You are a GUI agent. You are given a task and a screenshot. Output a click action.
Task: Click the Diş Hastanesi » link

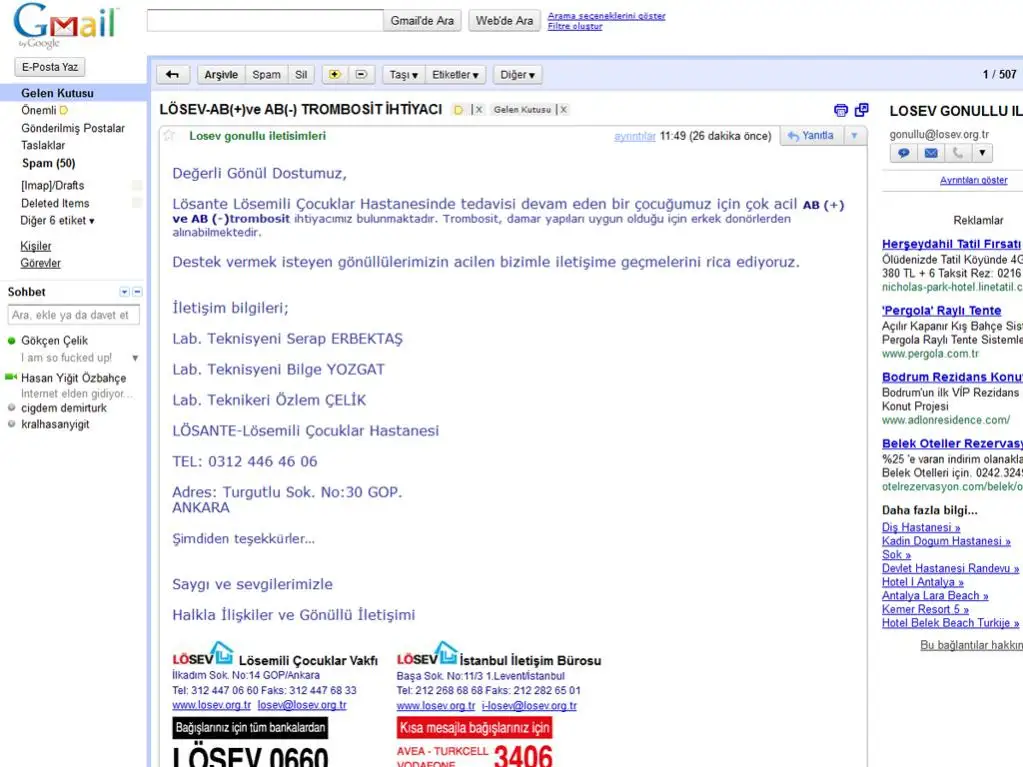921,527
